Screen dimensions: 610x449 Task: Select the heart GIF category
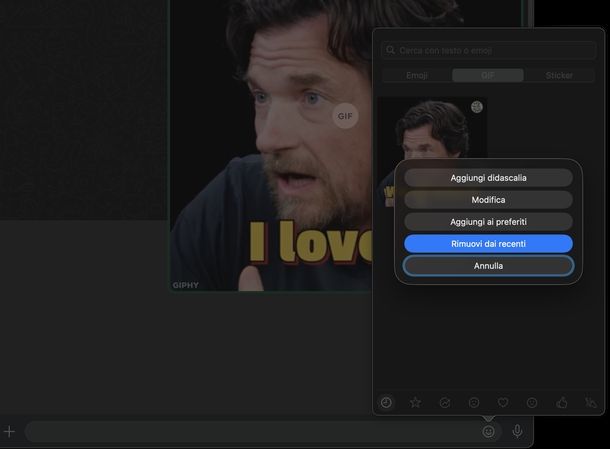coord(503,402)
